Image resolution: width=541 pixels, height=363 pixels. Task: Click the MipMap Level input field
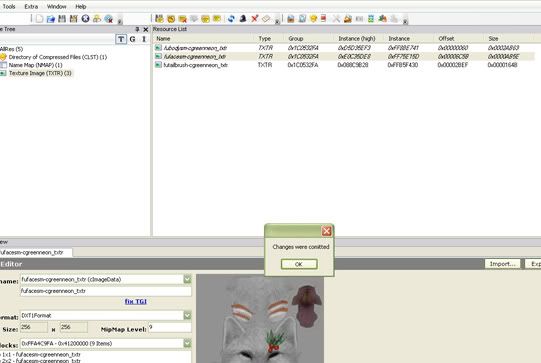(170, 327)
